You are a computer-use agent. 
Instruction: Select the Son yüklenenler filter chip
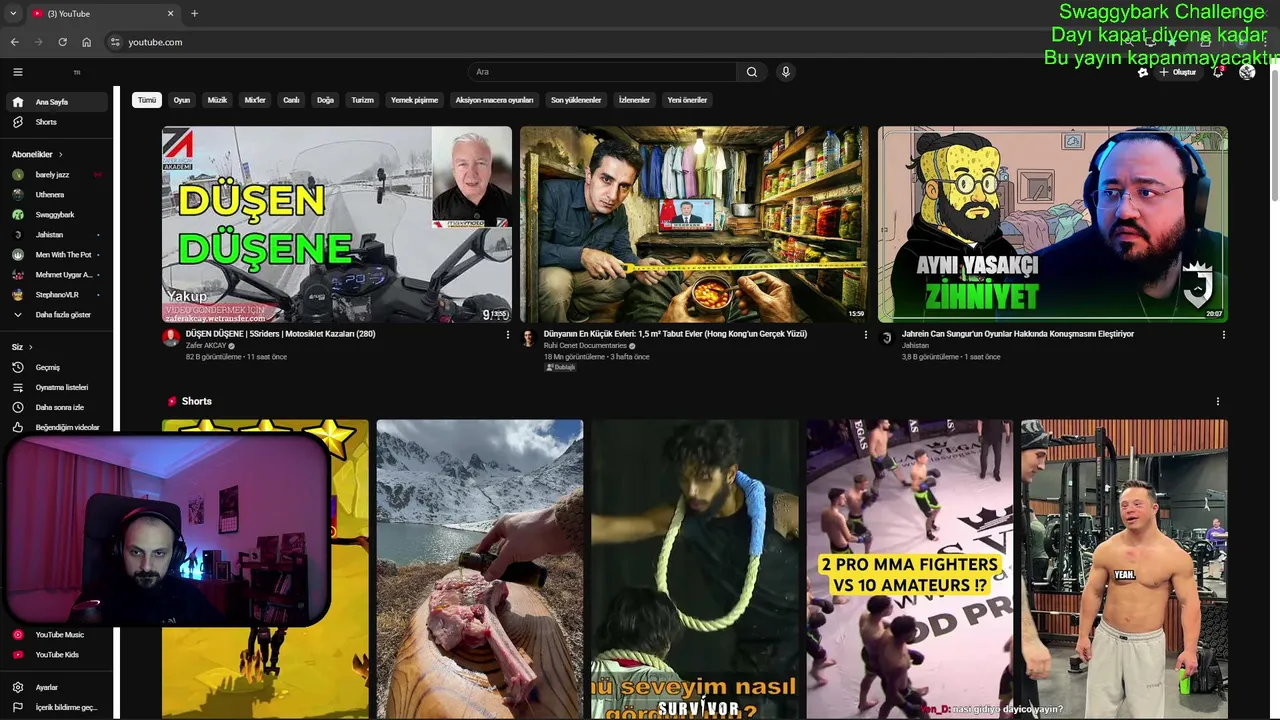click(576, 100)
